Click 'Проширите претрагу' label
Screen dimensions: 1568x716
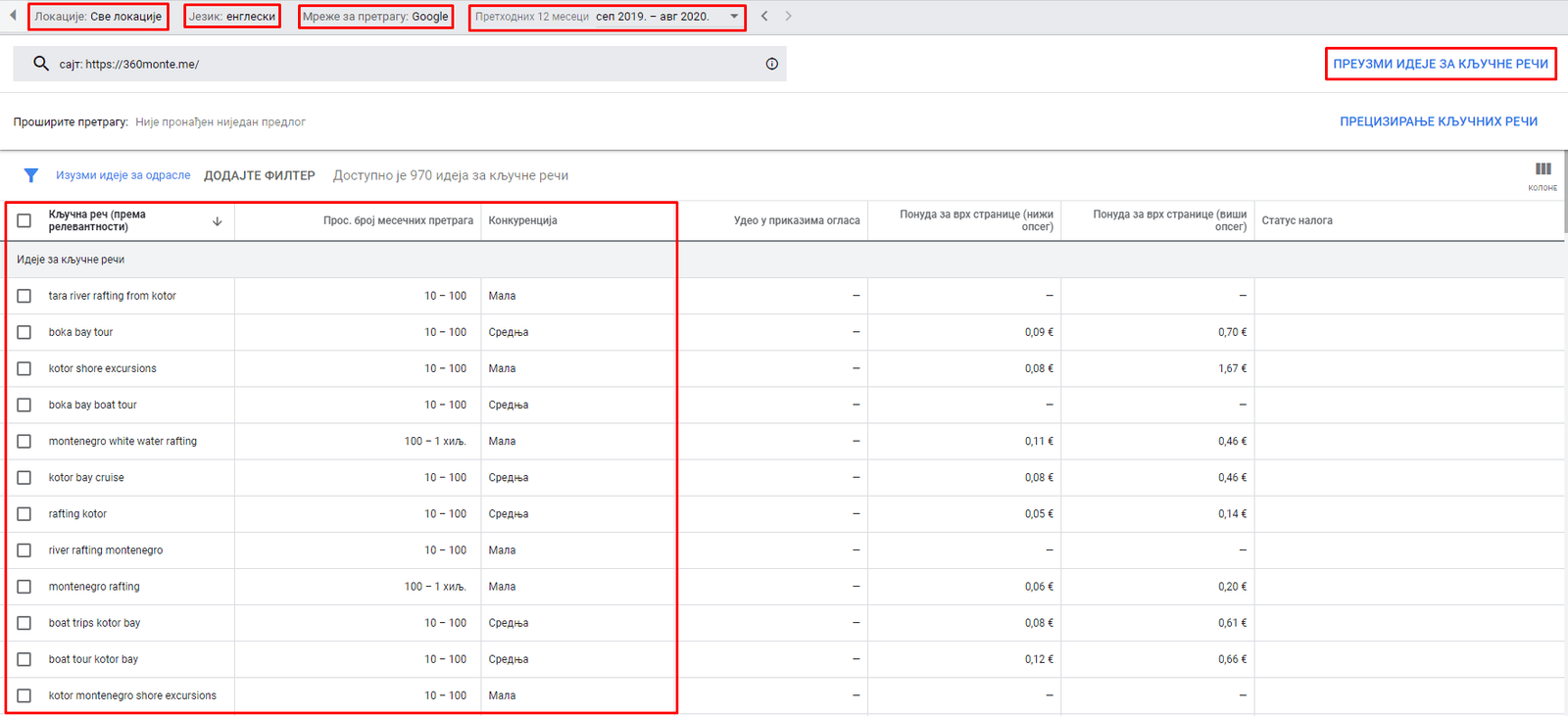71,121
